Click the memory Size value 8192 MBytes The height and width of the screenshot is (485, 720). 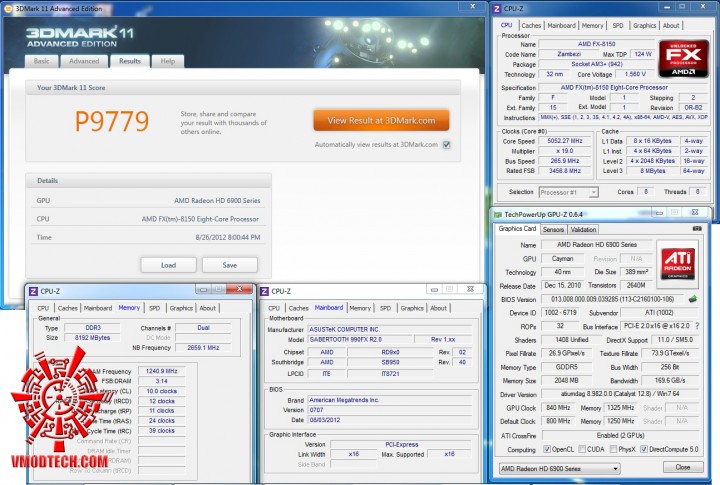[x=92, y=338]
